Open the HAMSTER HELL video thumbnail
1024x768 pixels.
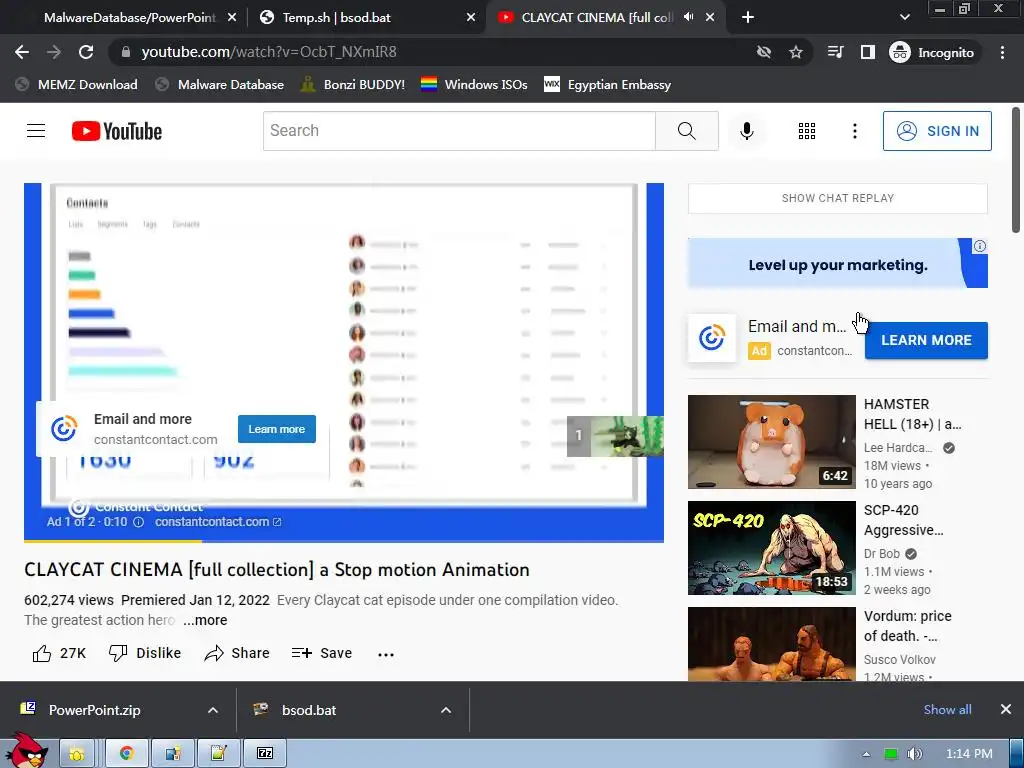[x=771, y=441]
